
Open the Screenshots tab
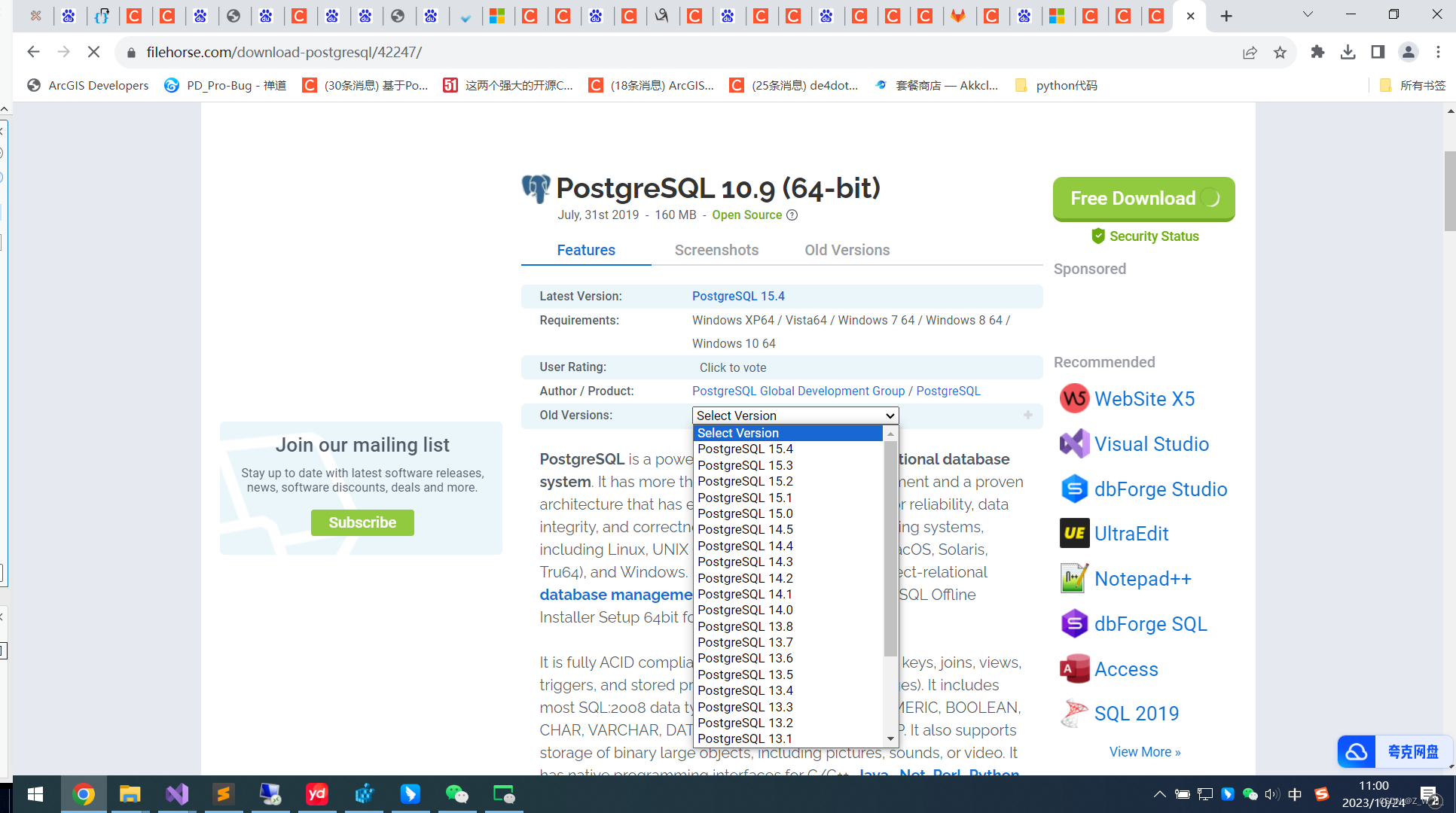tap(716, 250)
